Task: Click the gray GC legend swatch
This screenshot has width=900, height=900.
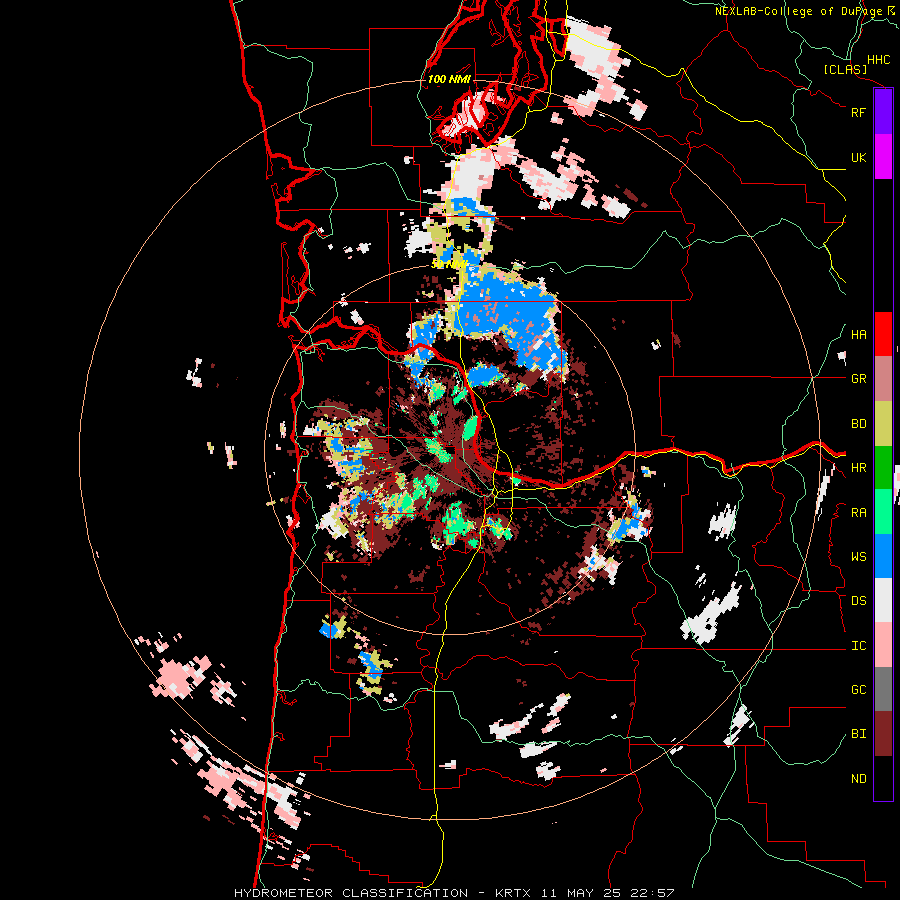Action: (883, 689)
